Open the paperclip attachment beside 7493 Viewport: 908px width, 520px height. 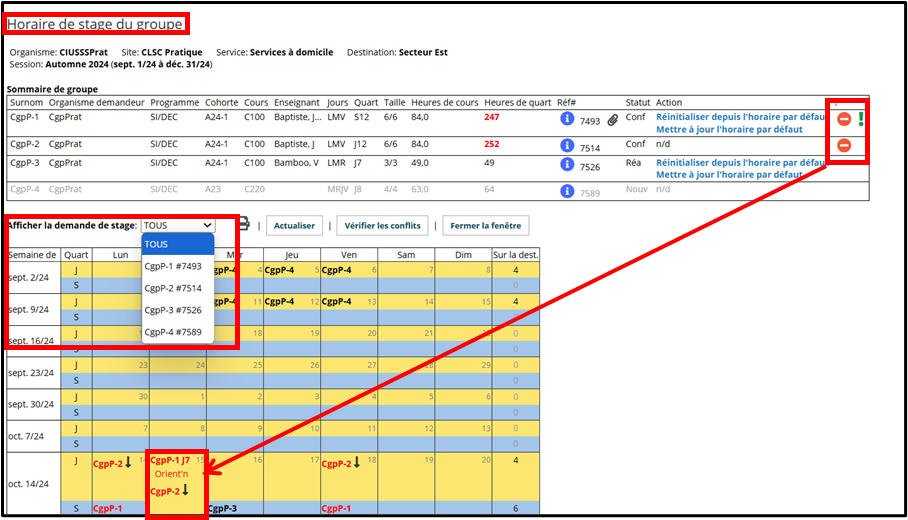[613, 120]
